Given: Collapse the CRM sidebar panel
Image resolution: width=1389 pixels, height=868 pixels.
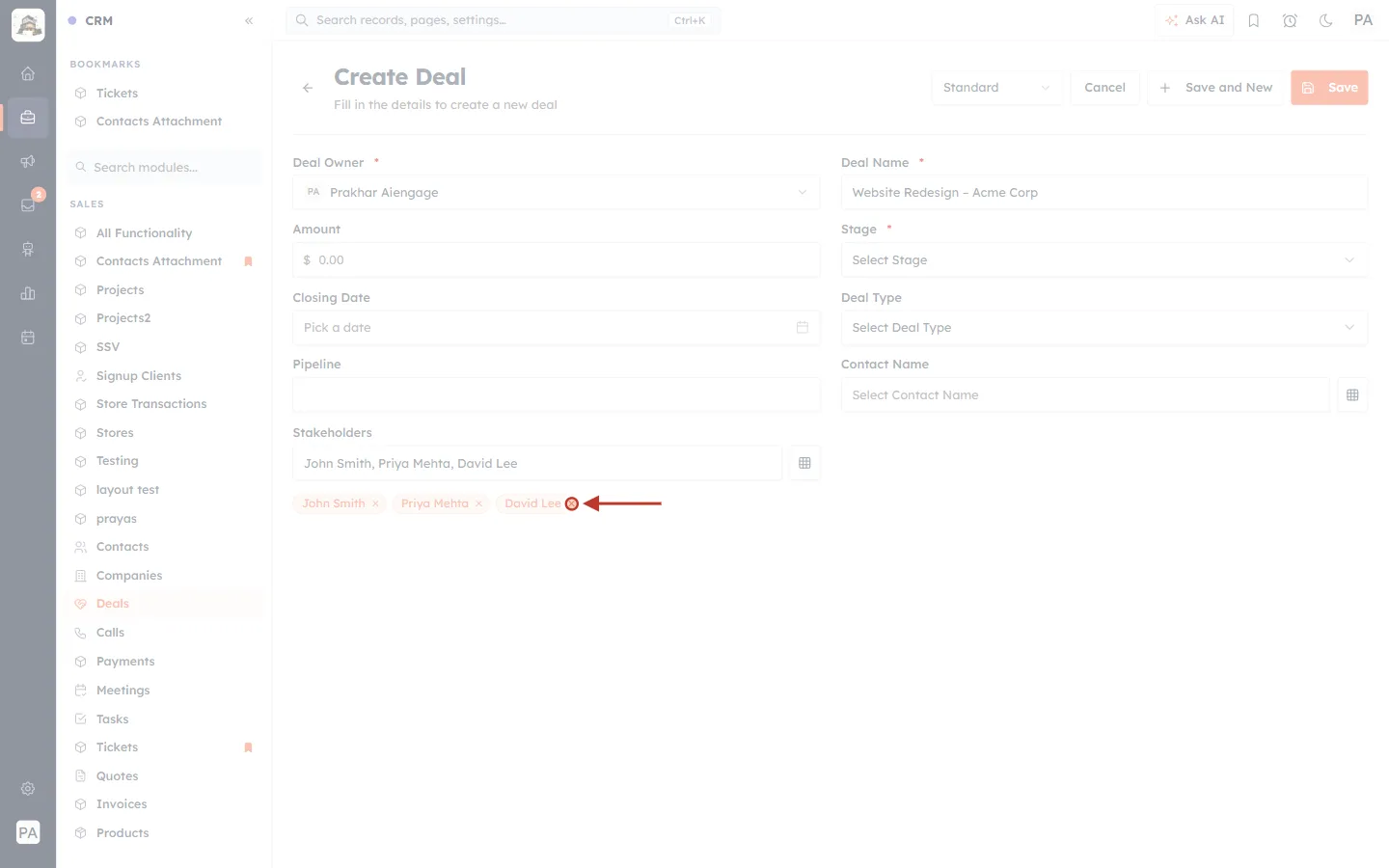Looking at the screenshot, I should click(x=249, y=20).
